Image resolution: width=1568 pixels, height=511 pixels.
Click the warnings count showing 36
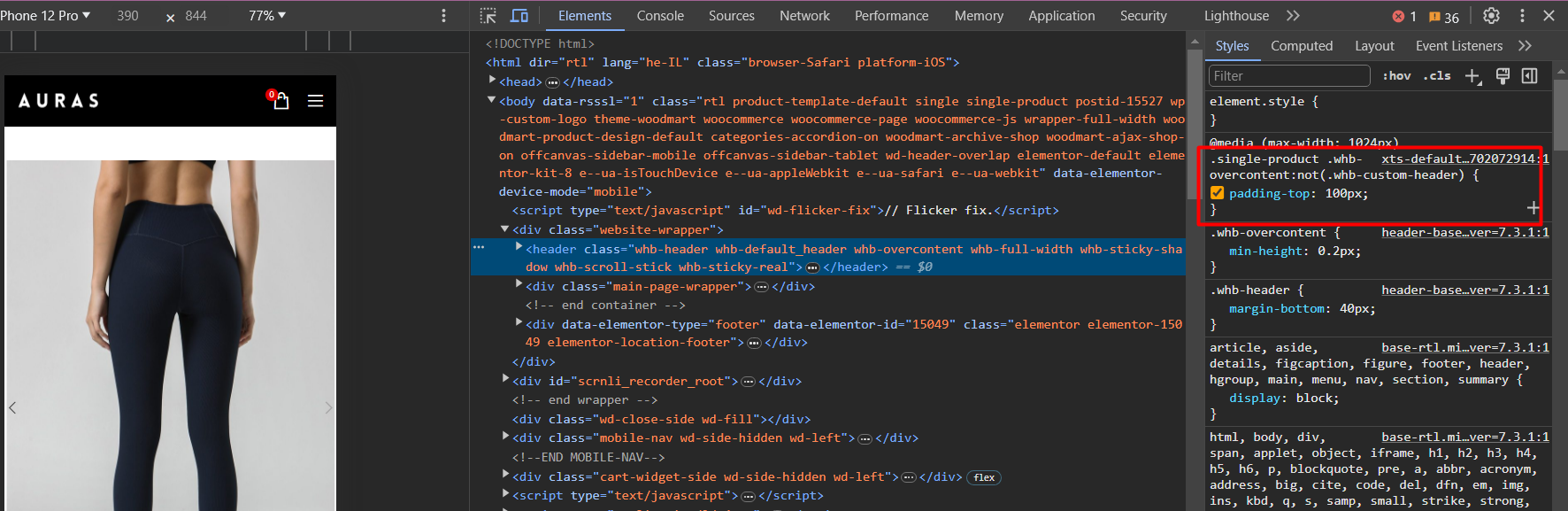1444,16
